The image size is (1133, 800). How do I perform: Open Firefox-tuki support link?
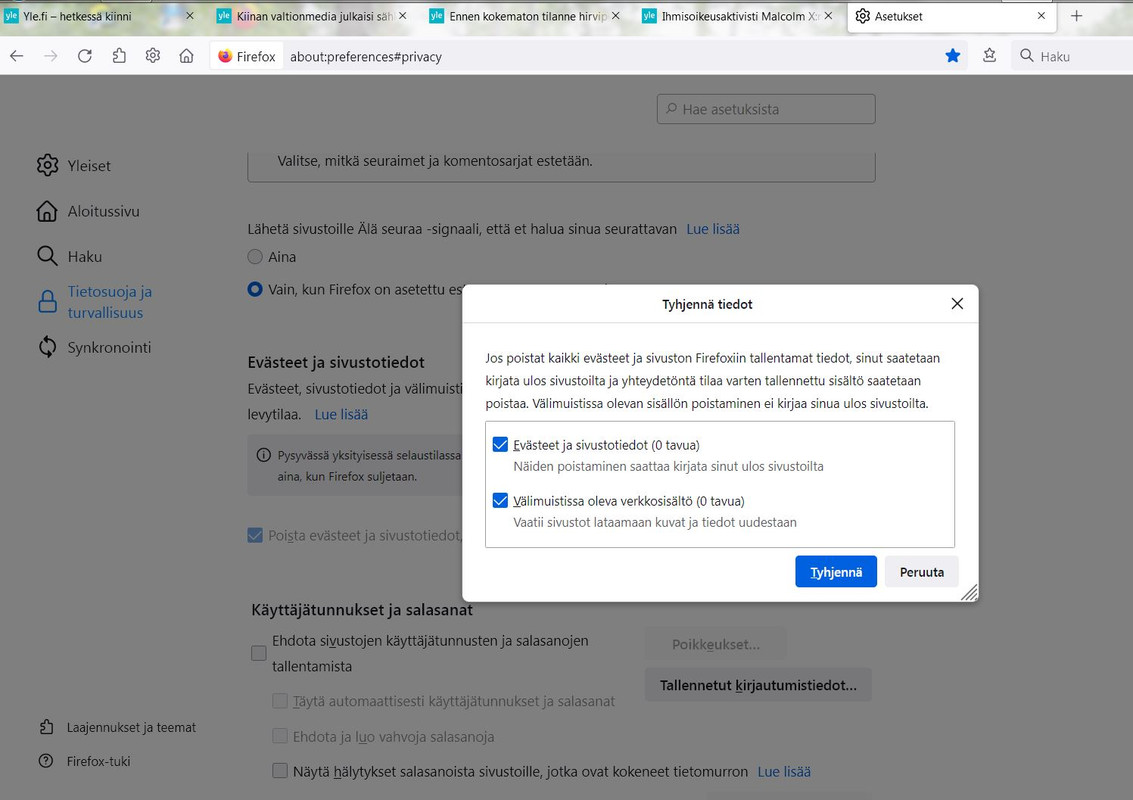click(x=98, y=762)
